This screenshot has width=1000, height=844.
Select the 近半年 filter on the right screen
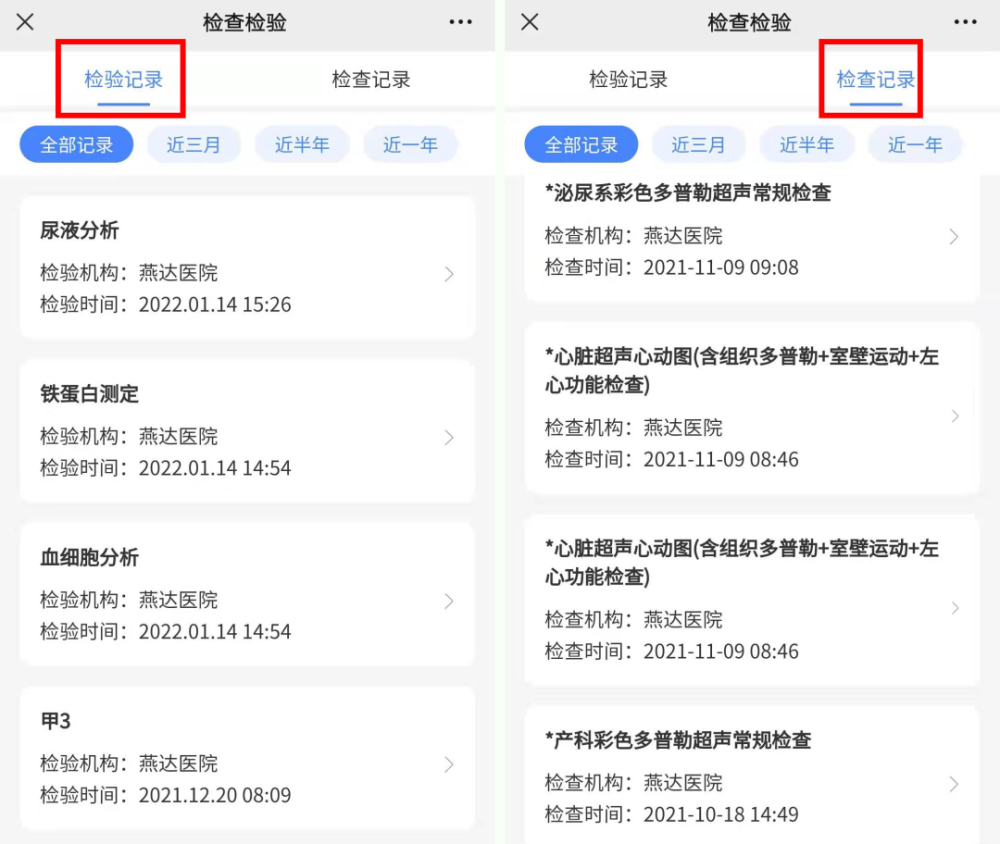(x=807, y=144)
